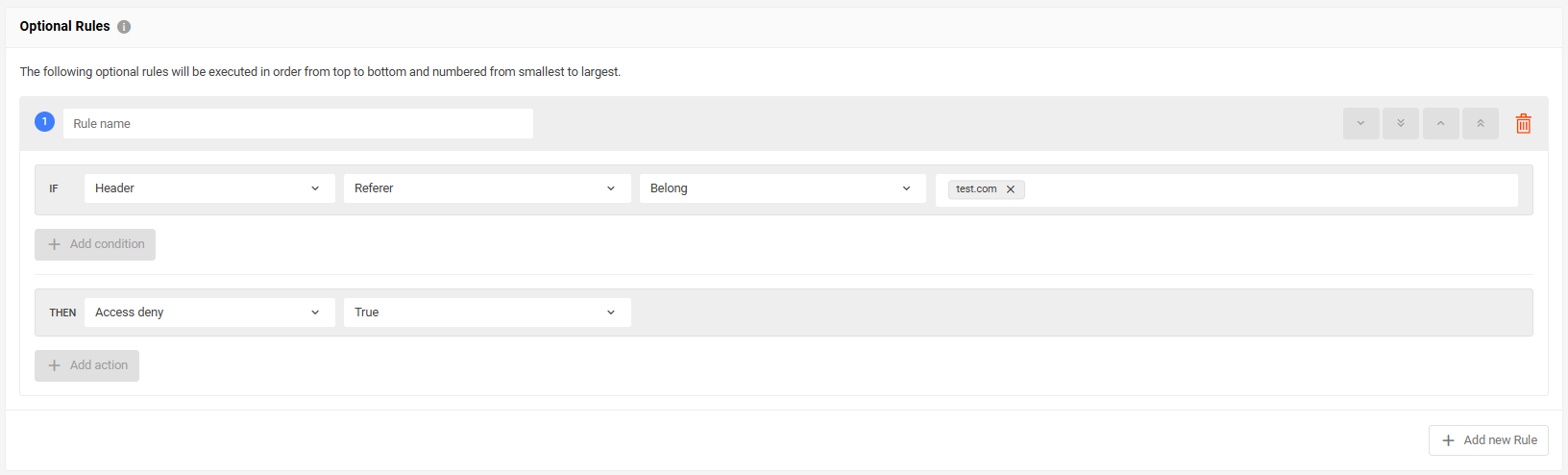The height and width of the screenshot is (475, 1568).
Task: Delete rule with red trash icon
Action: [1523, 123]
